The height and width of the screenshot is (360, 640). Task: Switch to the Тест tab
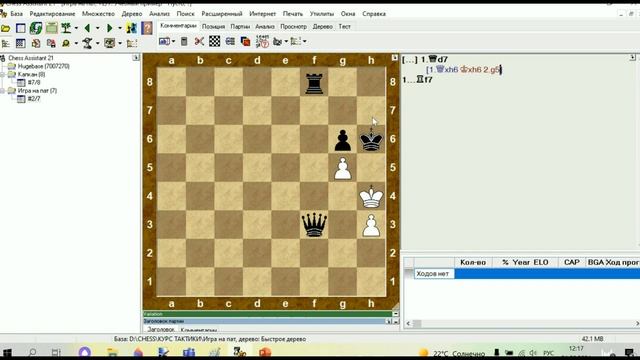(344, 27)
